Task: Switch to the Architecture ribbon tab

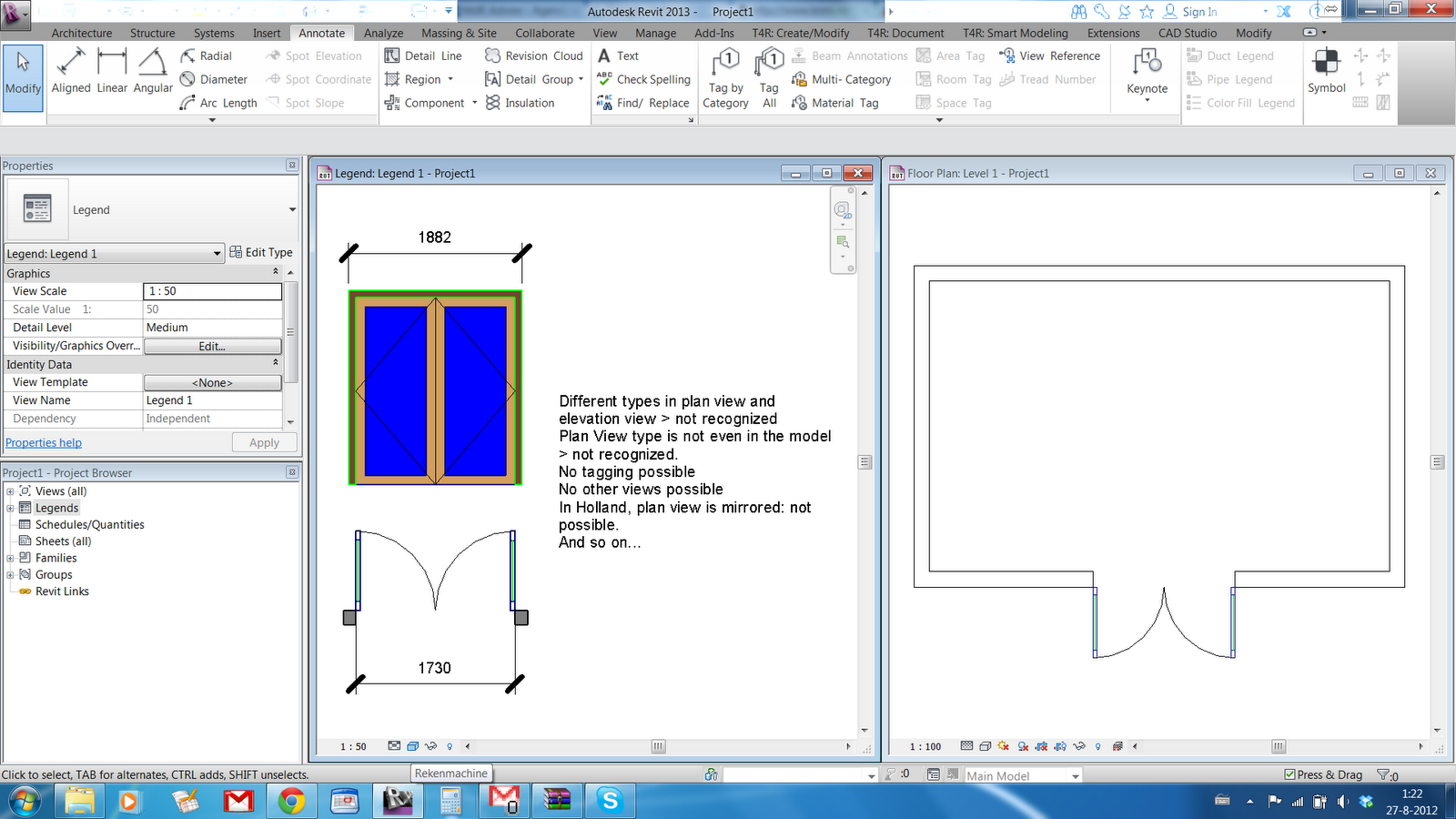Action: click(x=82, y=33)
